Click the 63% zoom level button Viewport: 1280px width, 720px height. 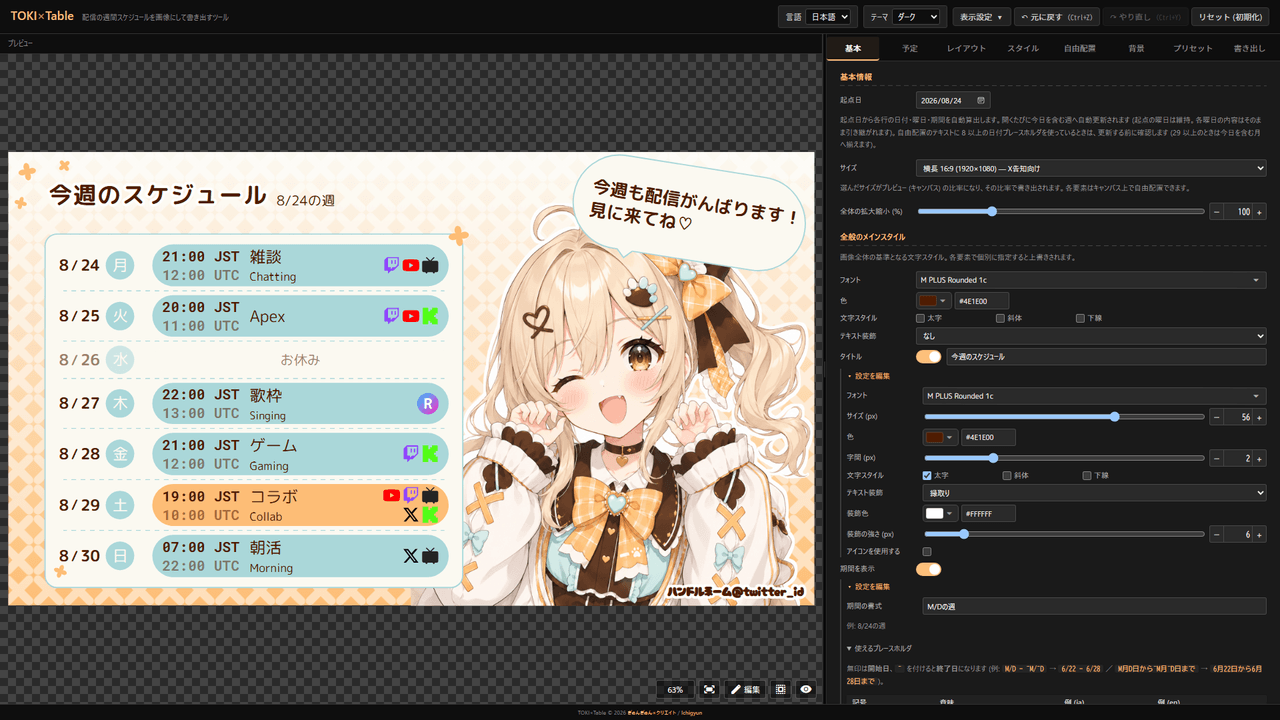[x=675, y=689]
